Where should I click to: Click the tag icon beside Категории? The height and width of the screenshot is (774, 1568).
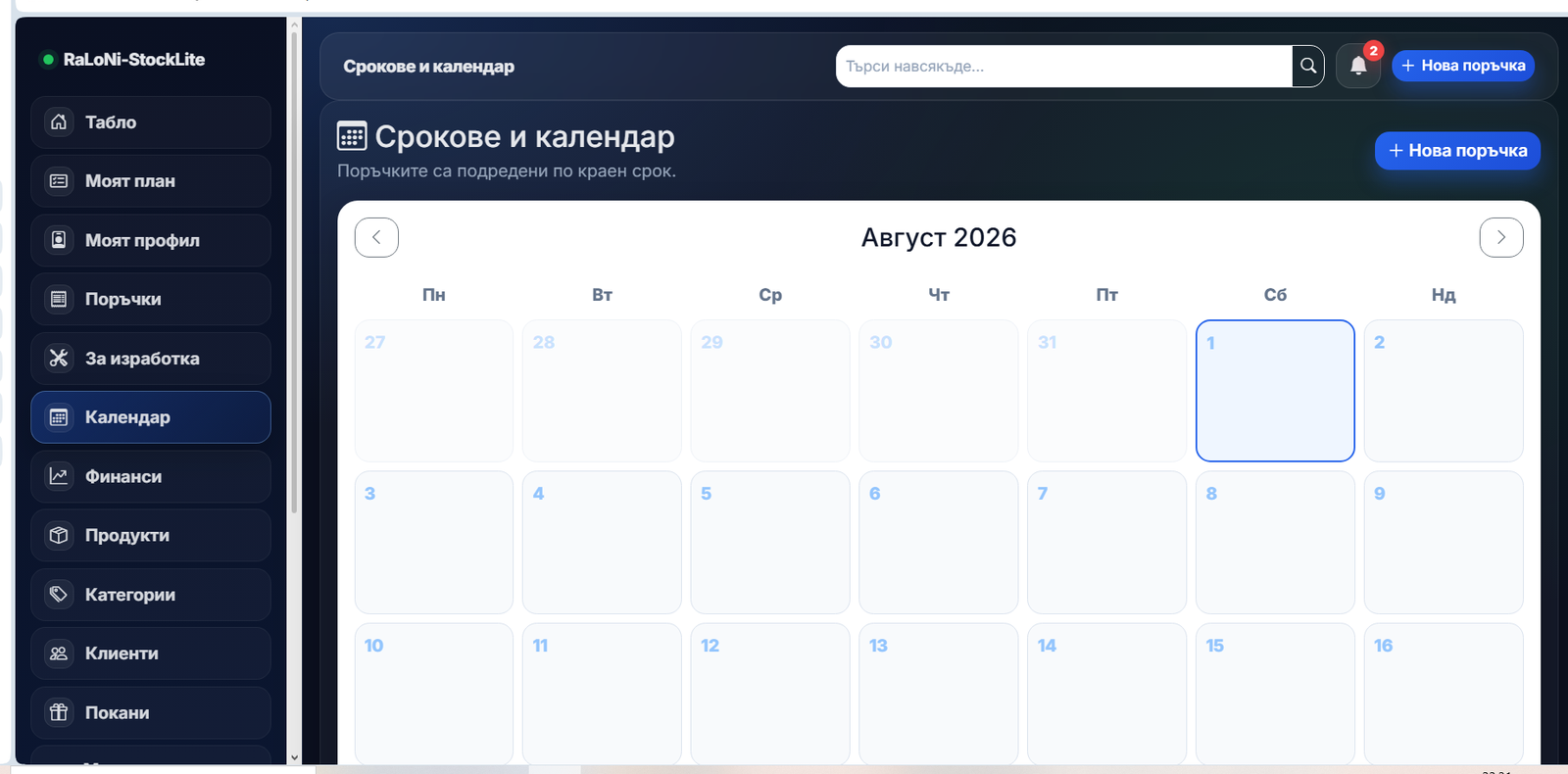pyautogui.click(x=59, y=595)
